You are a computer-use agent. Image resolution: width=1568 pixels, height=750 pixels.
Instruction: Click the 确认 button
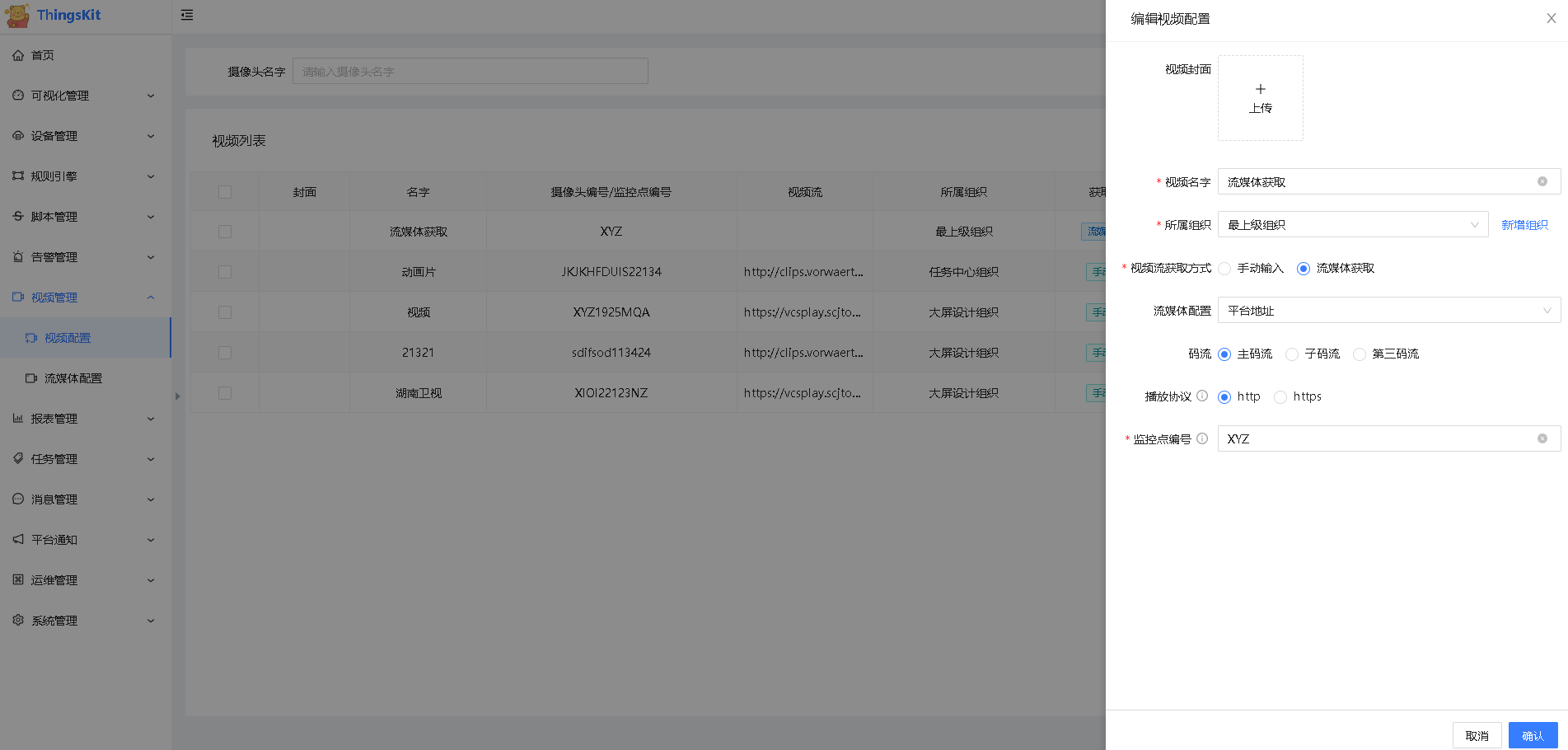(x=1533, y=735)
